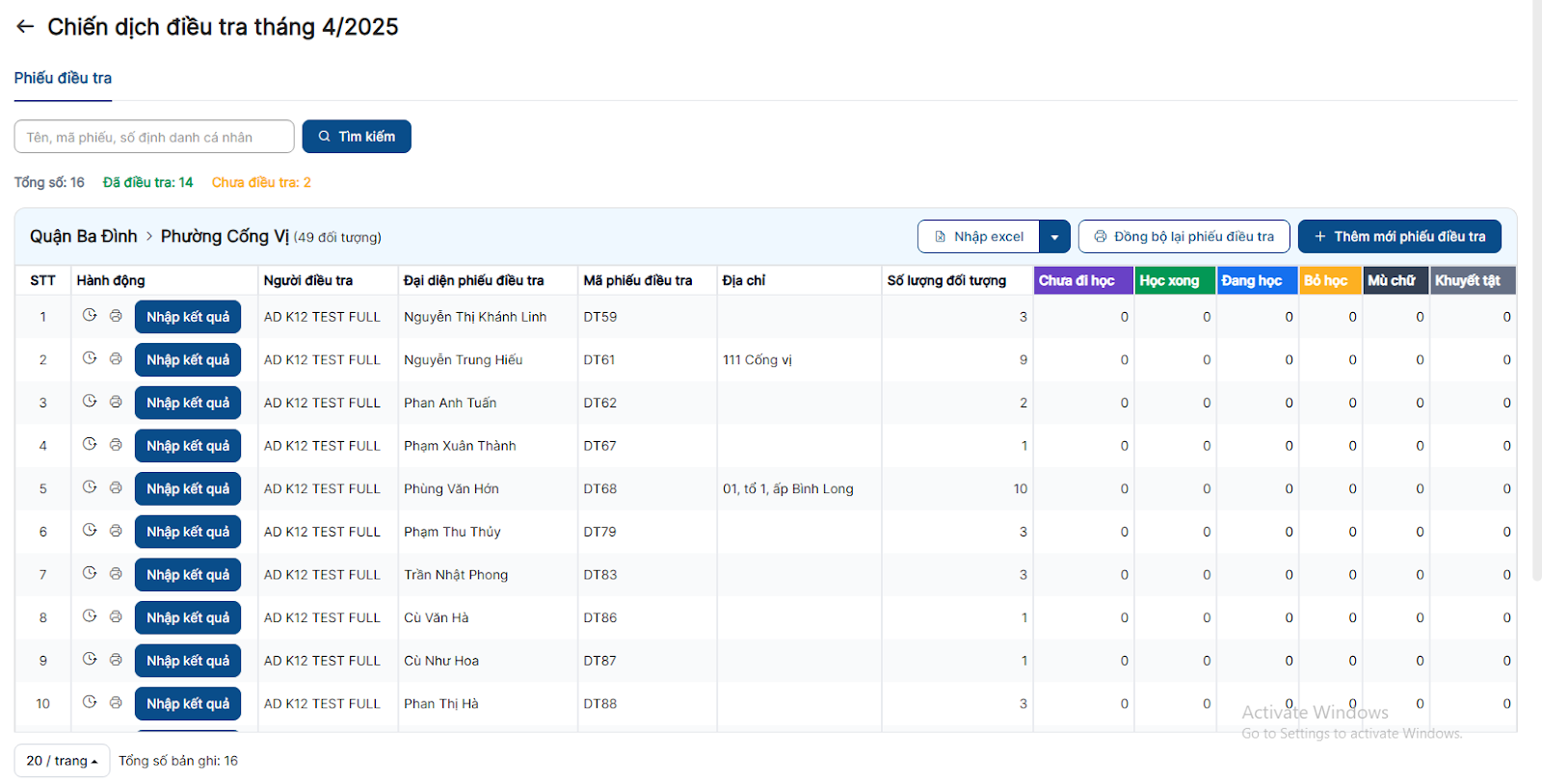Open the 20 / trang page size selector
The image size is (1542, 784).
pos(62,761)
